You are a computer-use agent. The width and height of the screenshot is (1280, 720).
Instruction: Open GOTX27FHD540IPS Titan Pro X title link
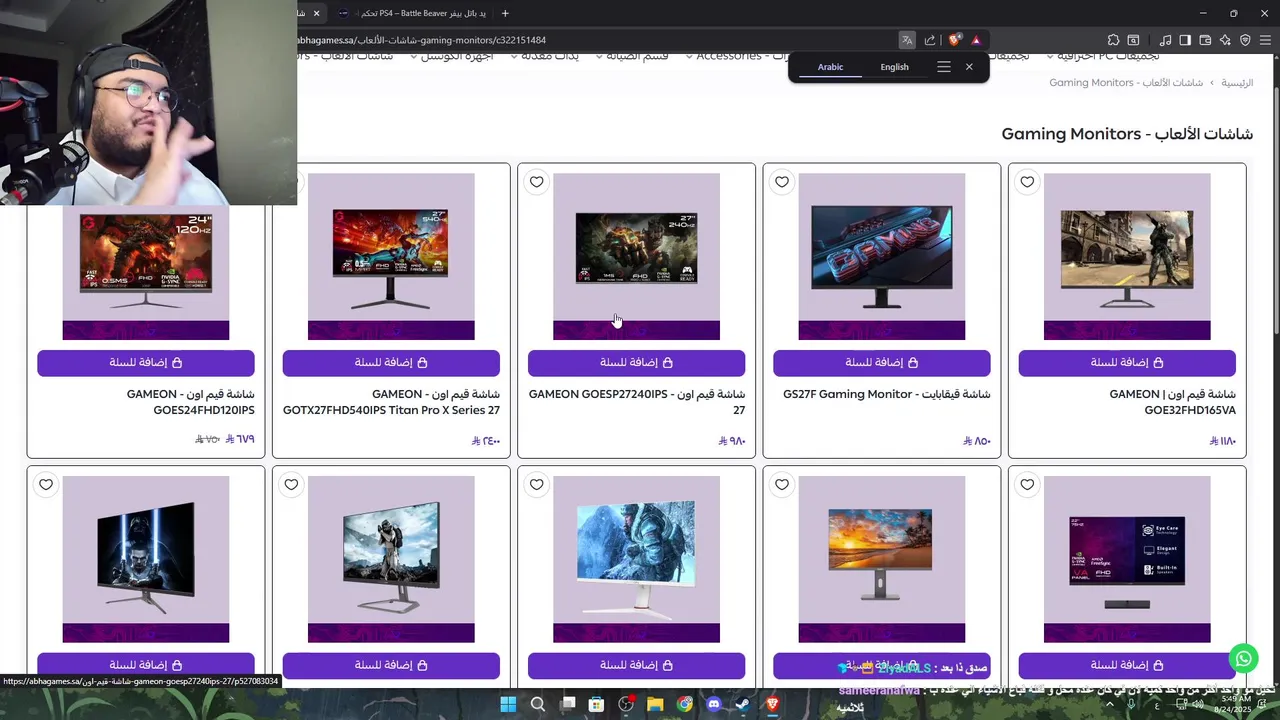[391, 402]
